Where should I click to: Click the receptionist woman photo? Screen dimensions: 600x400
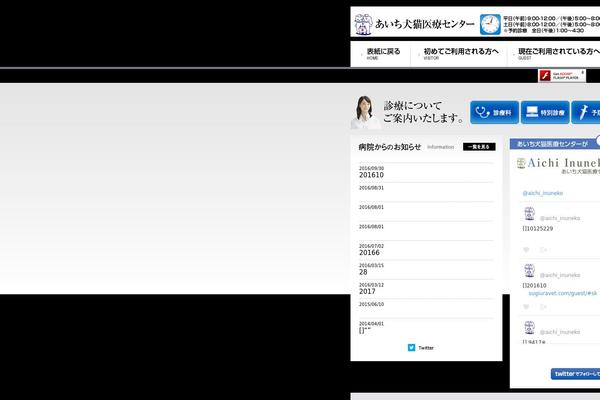point(365,112)
